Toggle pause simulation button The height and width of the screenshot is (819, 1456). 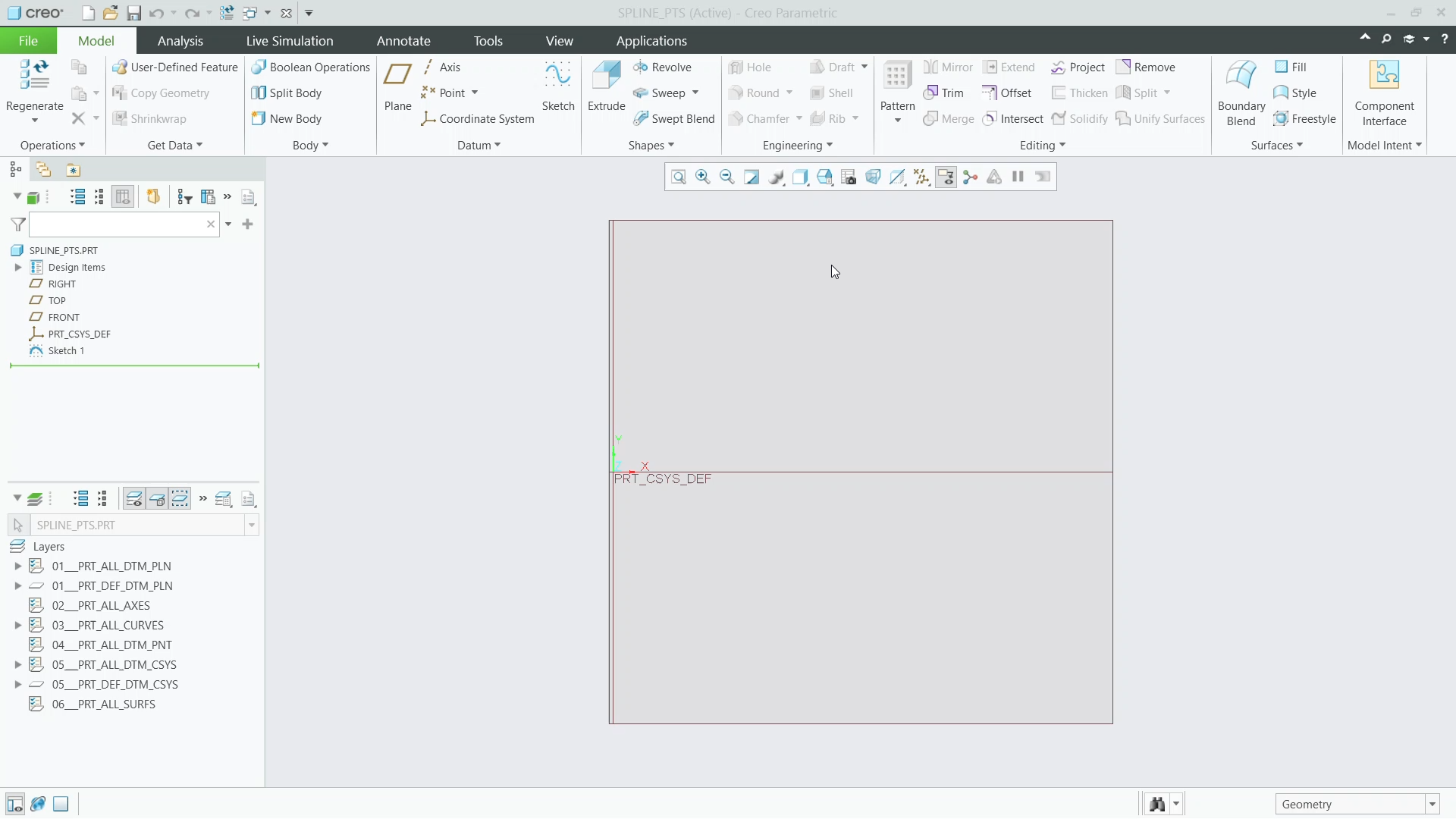pyautogui.click(x=1018, y=177)
